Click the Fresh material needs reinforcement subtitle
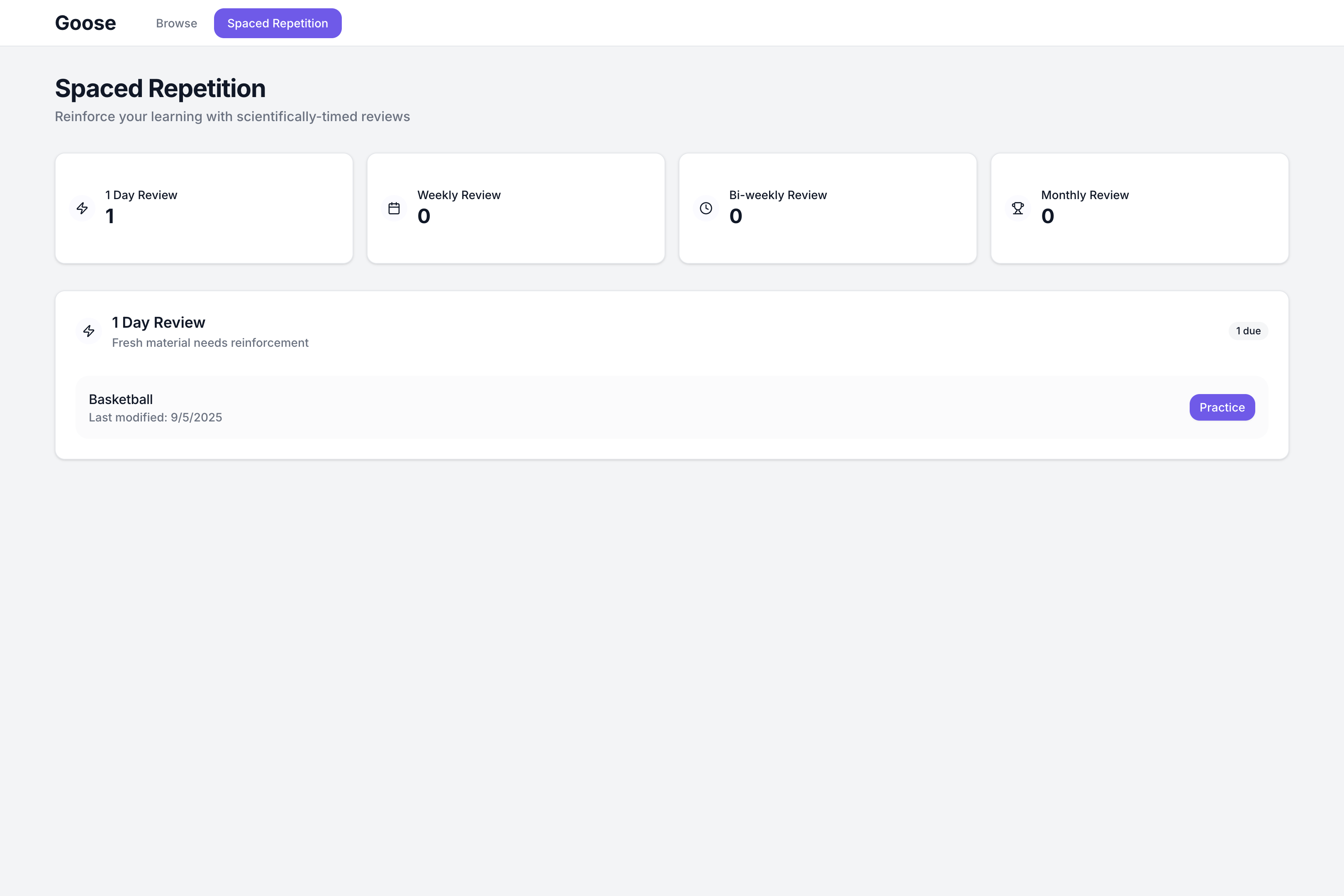This screenshot has height=896, width=1344. coord(210,343)
